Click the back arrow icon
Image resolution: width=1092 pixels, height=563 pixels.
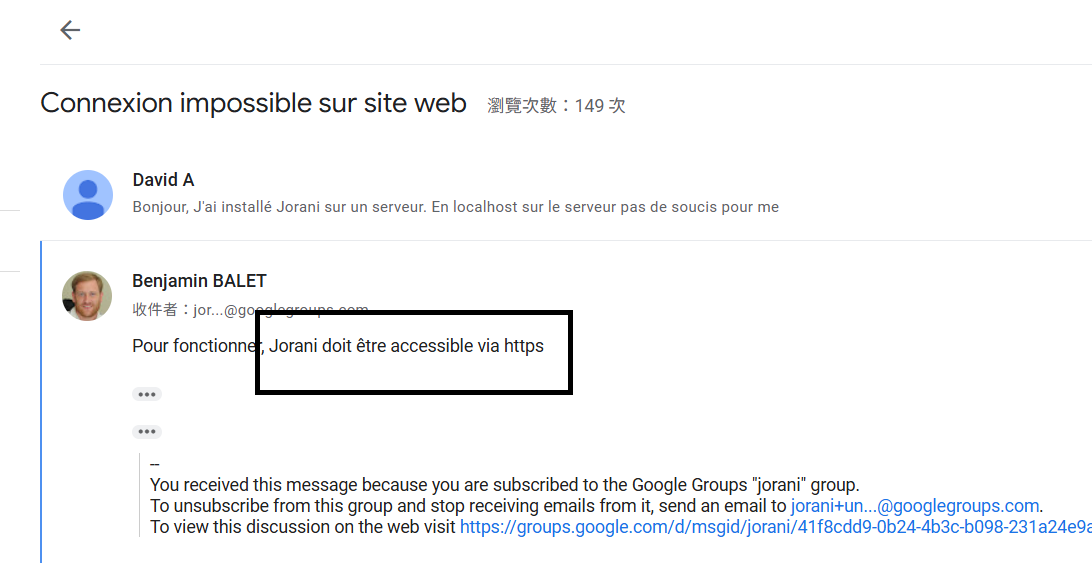pos(70,30)
